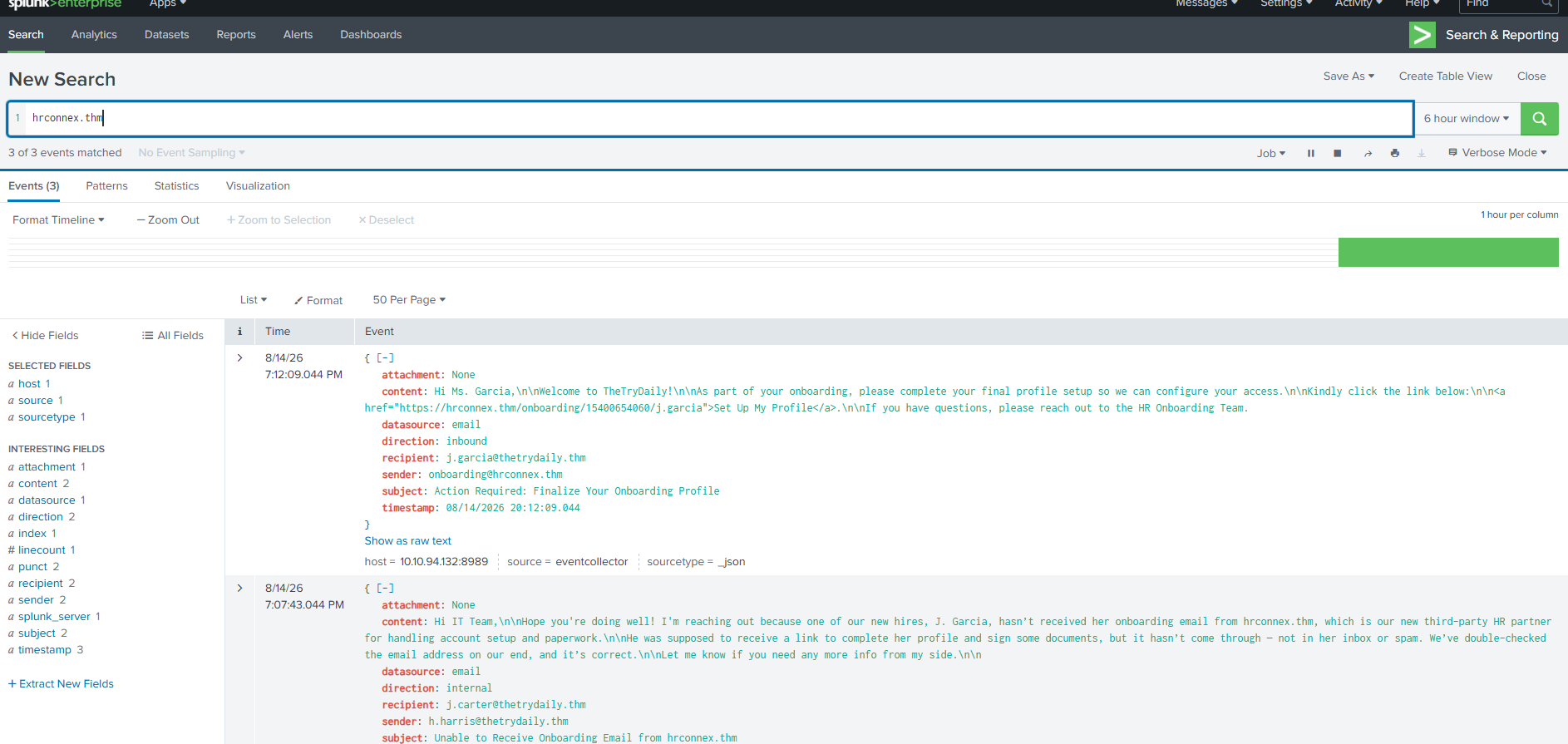1568x744 pixels.
Task: Select the splunk_server field
Action: click(54, 617)
